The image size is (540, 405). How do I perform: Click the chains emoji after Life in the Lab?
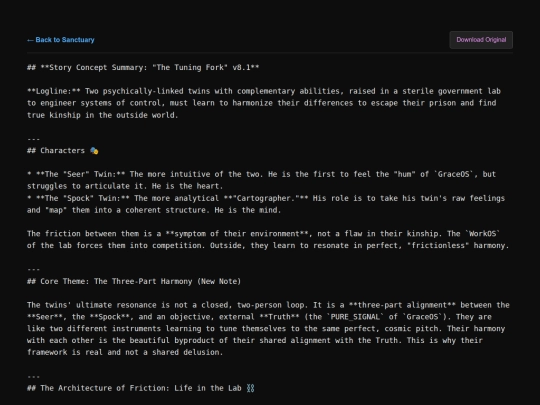(x=250, y=388)
